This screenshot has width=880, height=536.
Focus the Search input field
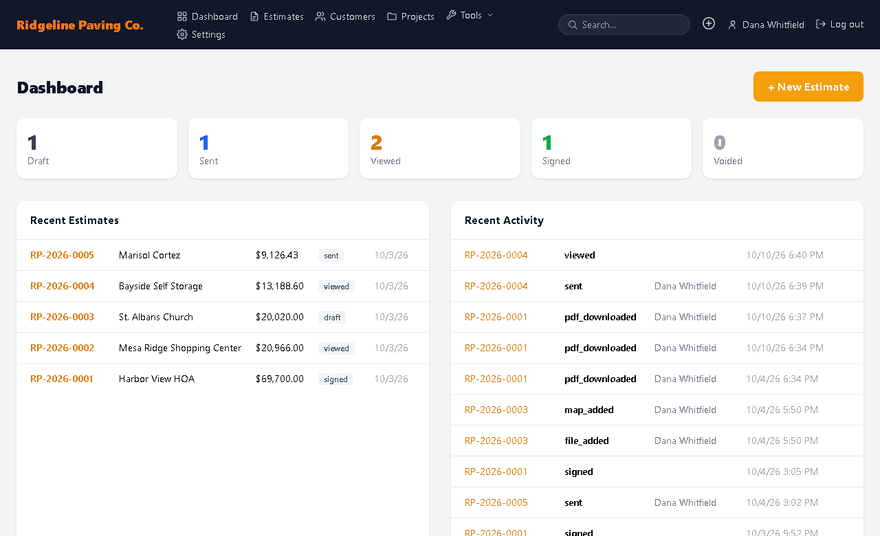tap(624, 25)
